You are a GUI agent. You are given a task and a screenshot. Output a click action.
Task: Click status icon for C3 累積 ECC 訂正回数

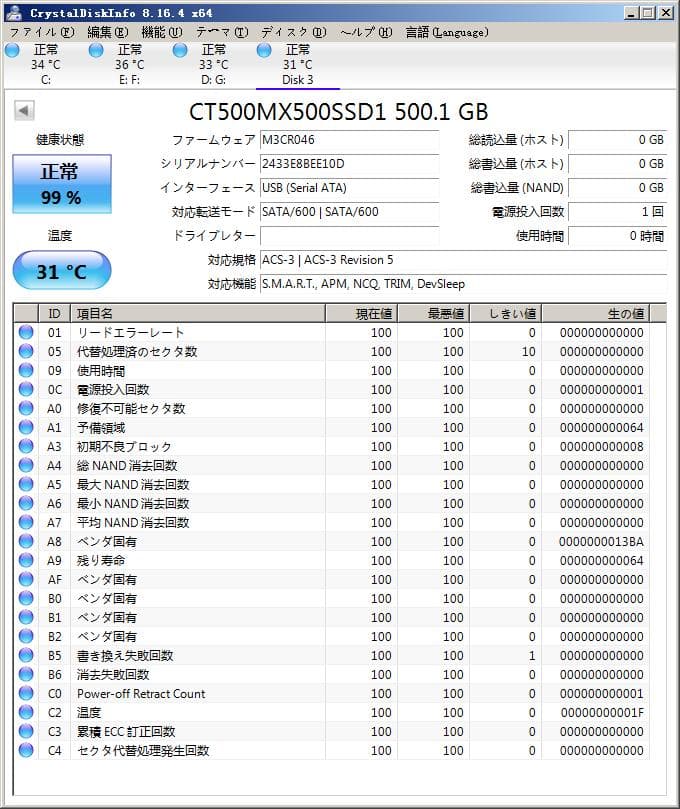(x=26, y=731)
